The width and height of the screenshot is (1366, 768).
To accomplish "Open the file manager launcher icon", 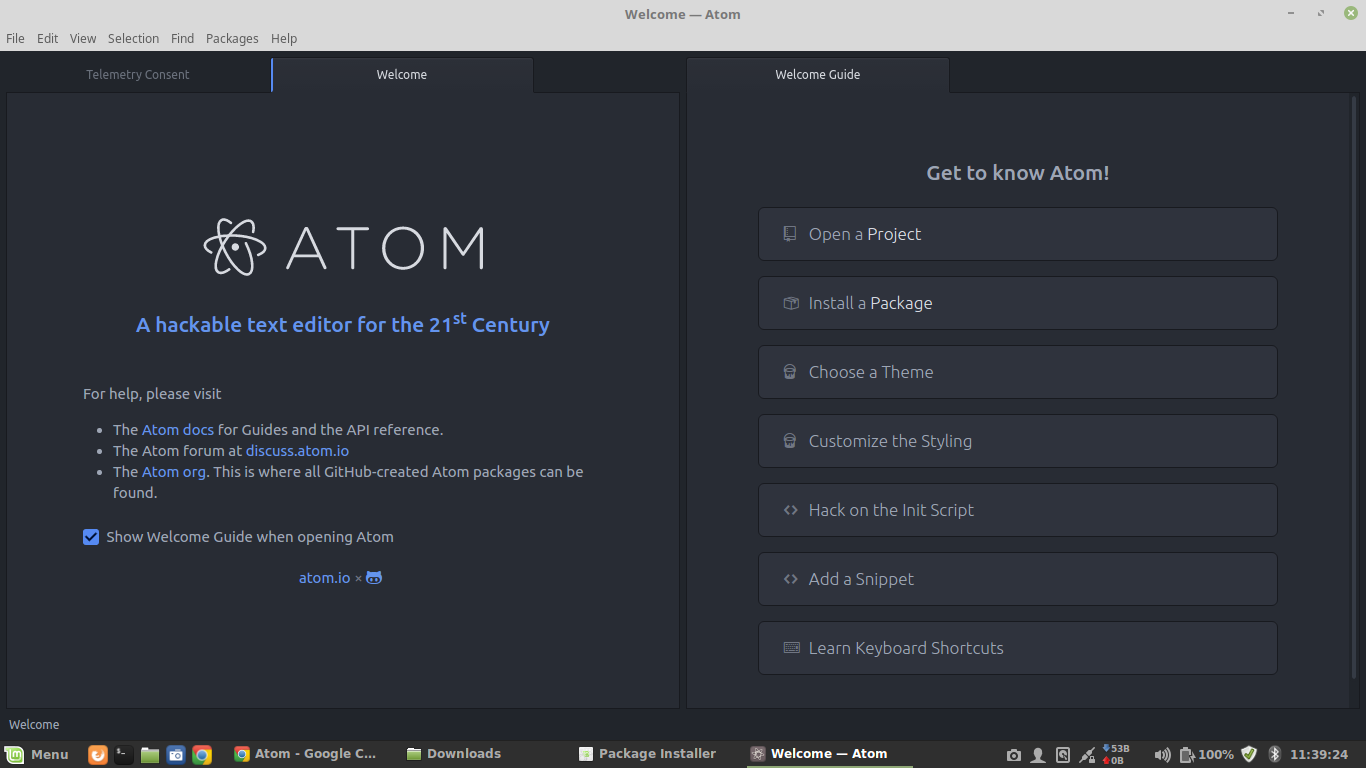I will pos(150,755).
